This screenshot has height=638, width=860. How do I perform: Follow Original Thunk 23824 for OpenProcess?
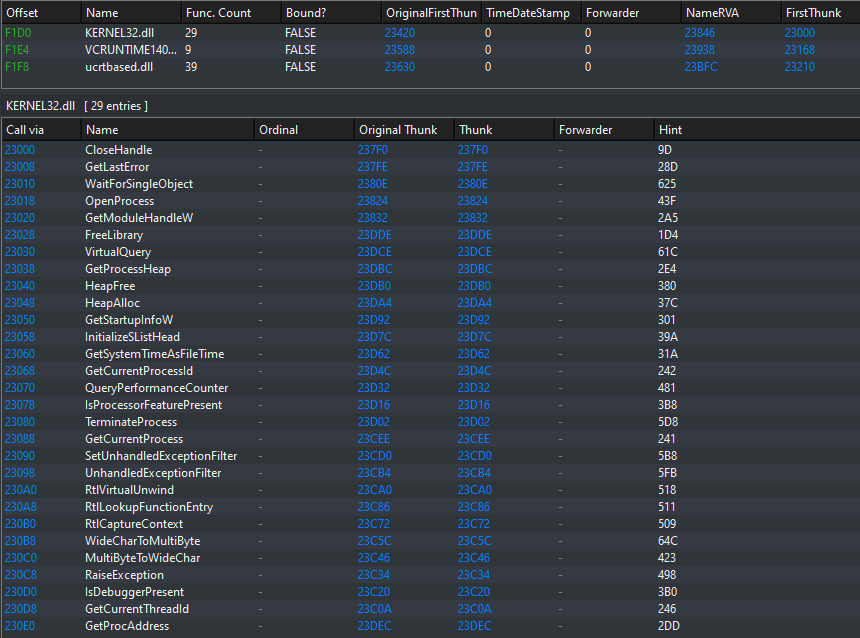click(373, 201)
